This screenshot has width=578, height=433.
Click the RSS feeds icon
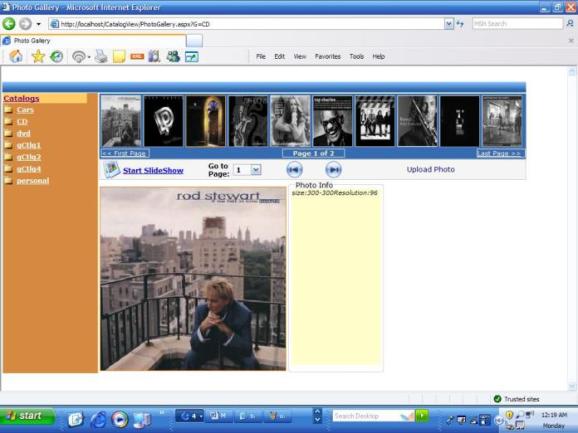click(x=79, y=56)
